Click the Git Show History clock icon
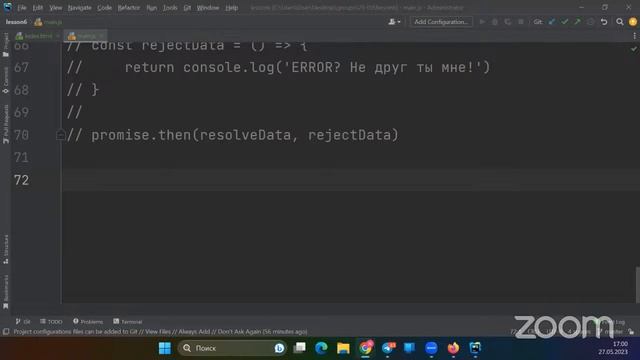The image size is (640, 360). point(590,22)
